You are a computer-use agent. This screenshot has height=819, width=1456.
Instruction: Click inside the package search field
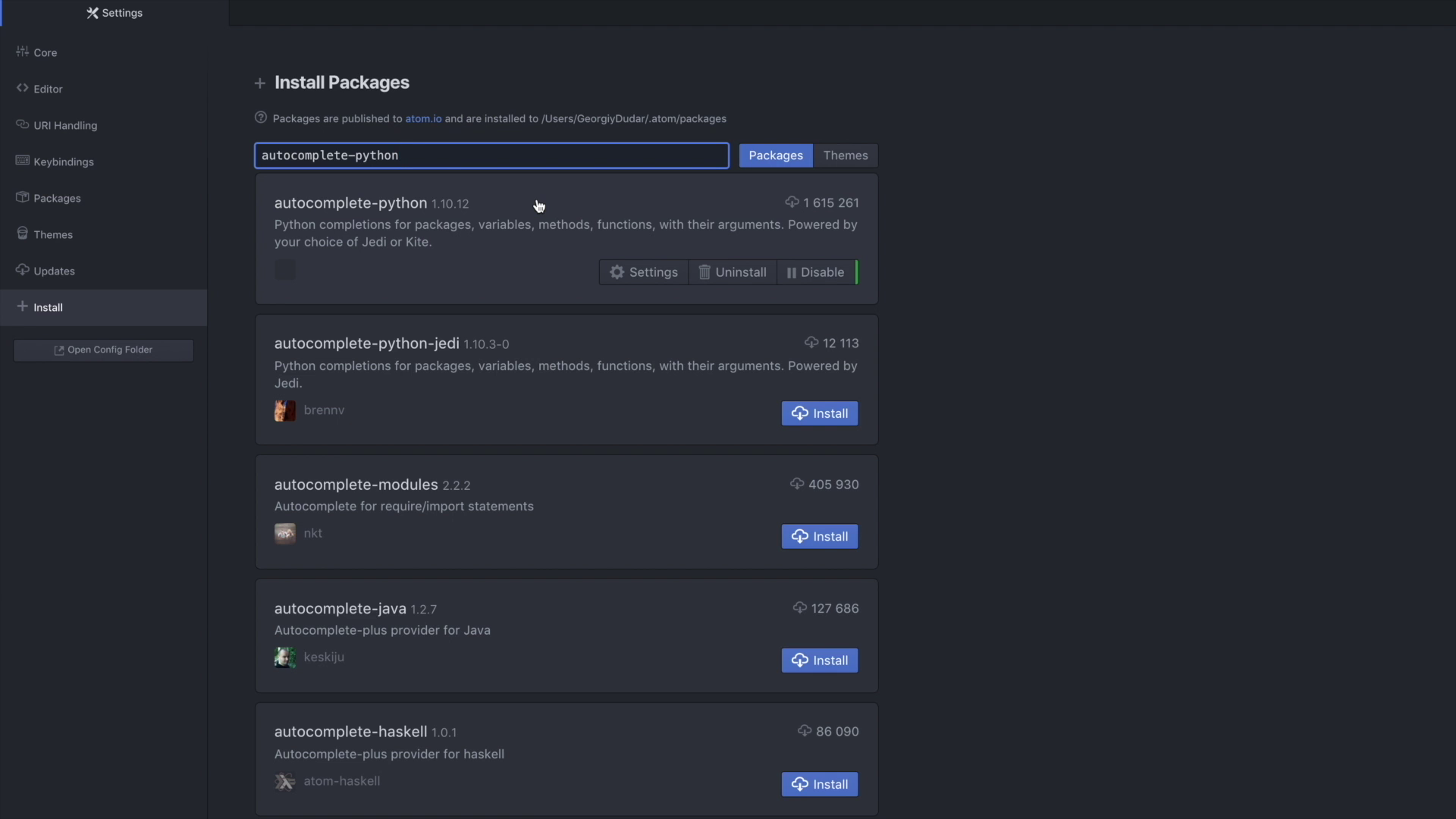[x=491, y=155]
